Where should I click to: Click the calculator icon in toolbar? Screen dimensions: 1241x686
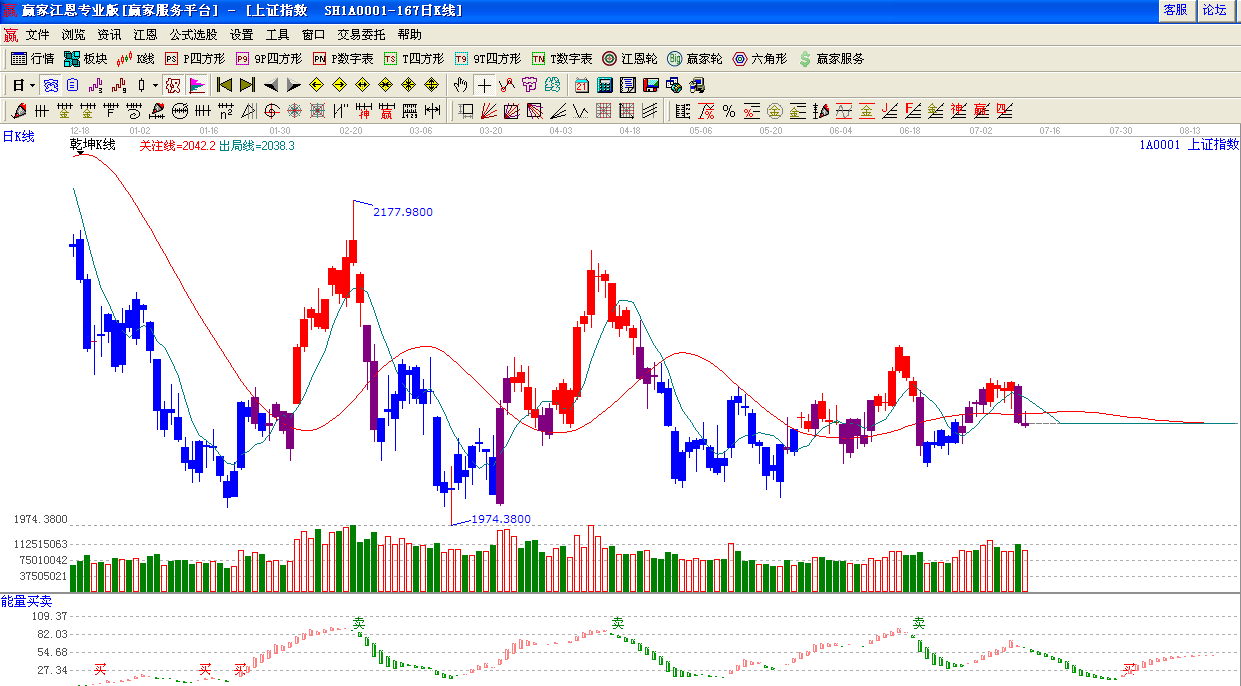click(605, 85)
